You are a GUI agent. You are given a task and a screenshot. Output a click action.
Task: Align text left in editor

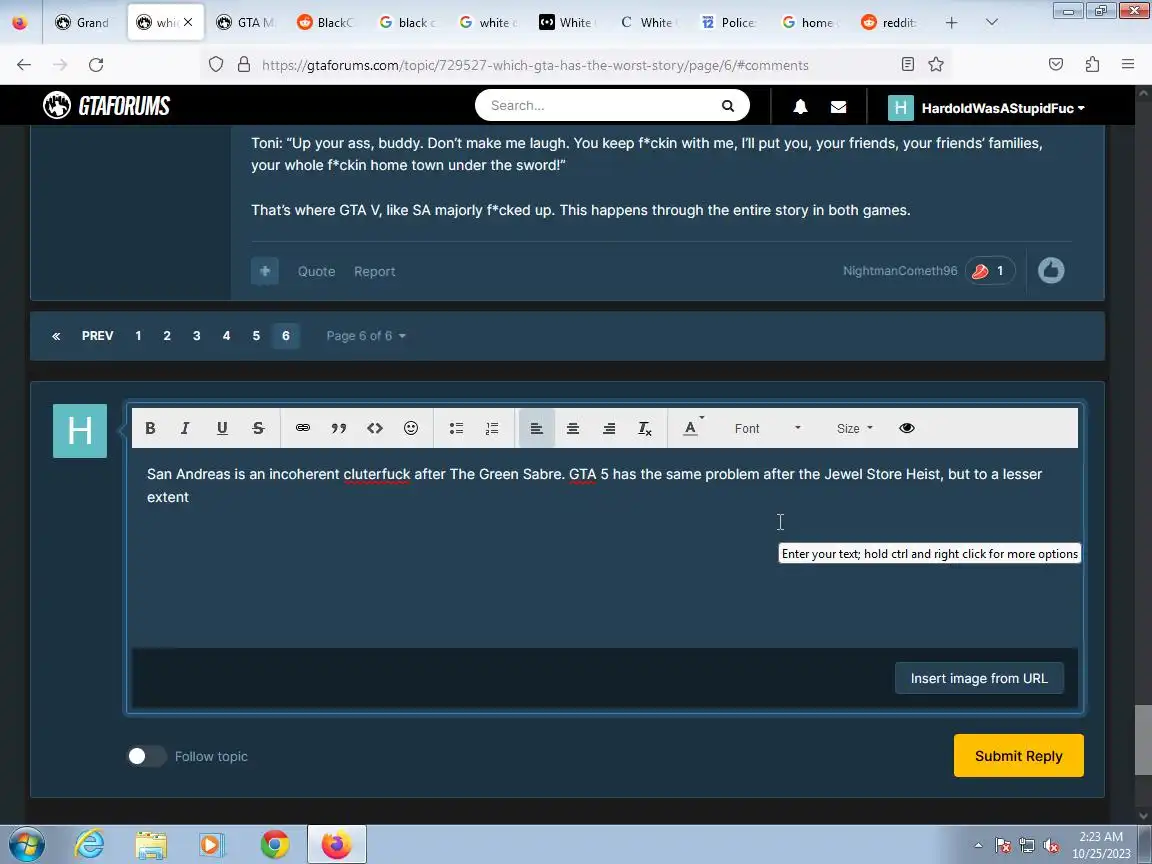(x=536, y=428)
